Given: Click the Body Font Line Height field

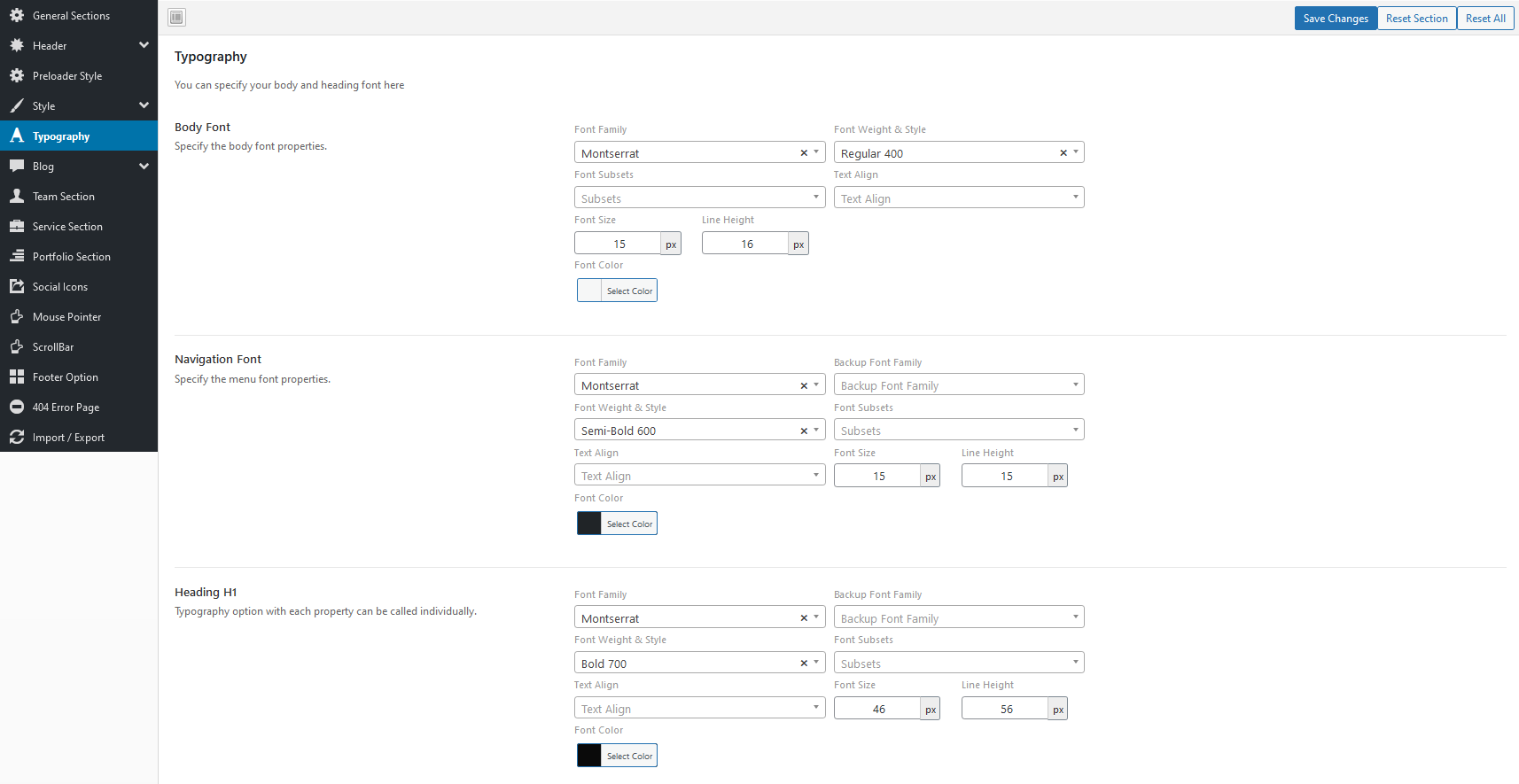Looking at the screenshot, I should [x=746, y=244].
